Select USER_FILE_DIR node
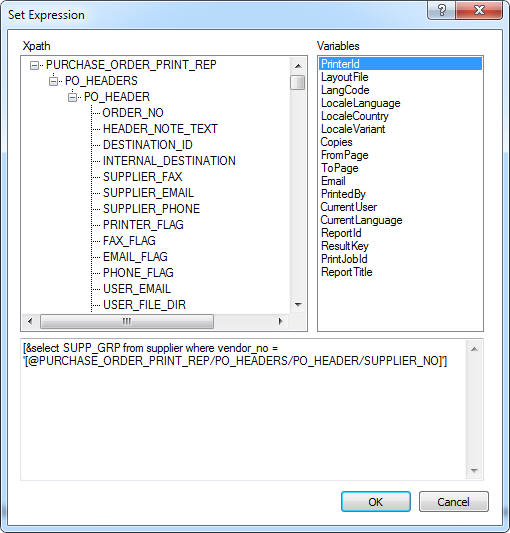This screenshot has width=510, height=533. (144, 305)
